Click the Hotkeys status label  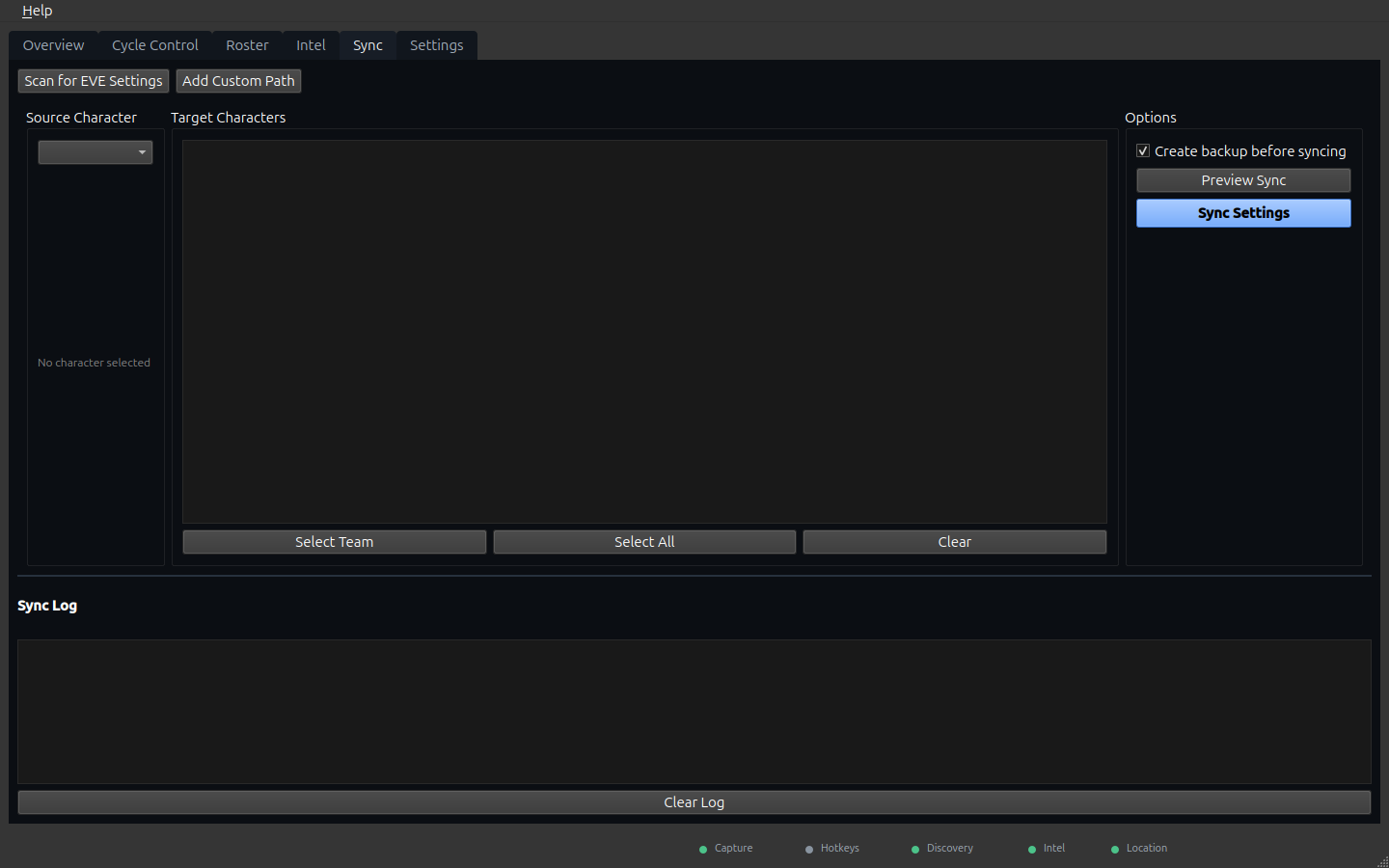pos(839,849)
